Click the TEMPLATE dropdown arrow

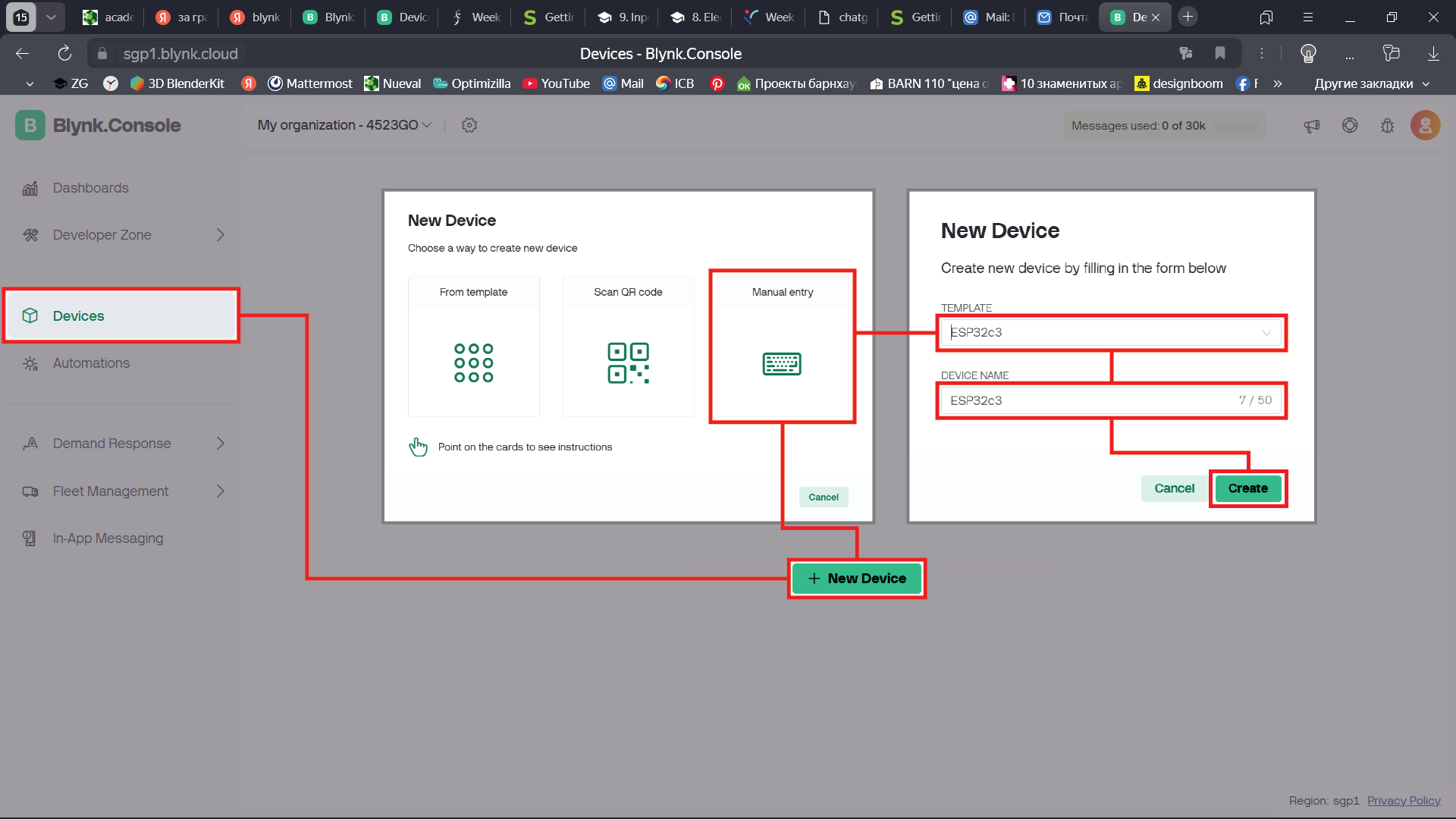[1266, 333]
